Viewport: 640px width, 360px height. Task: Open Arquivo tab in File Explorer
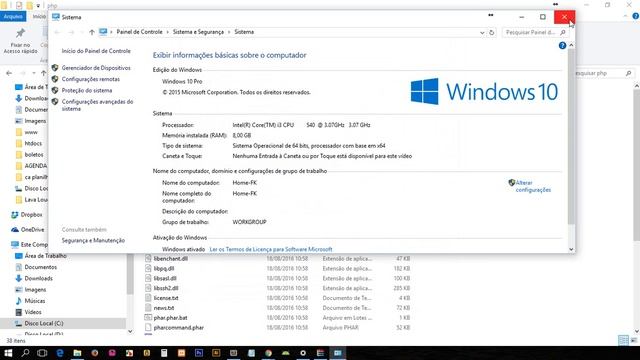coord(13,16)
